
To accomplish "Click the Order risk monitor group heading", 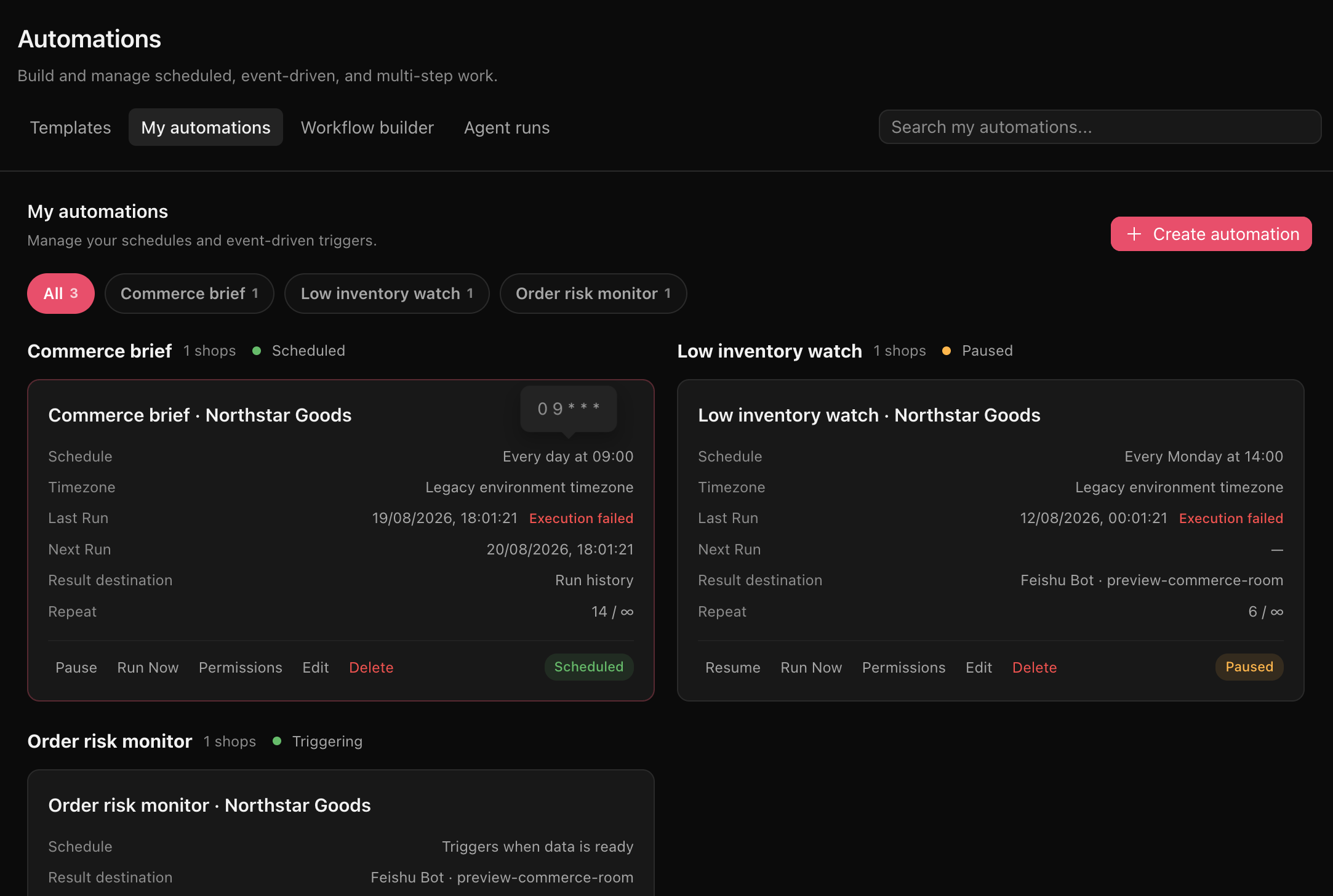I will [110, 741].
